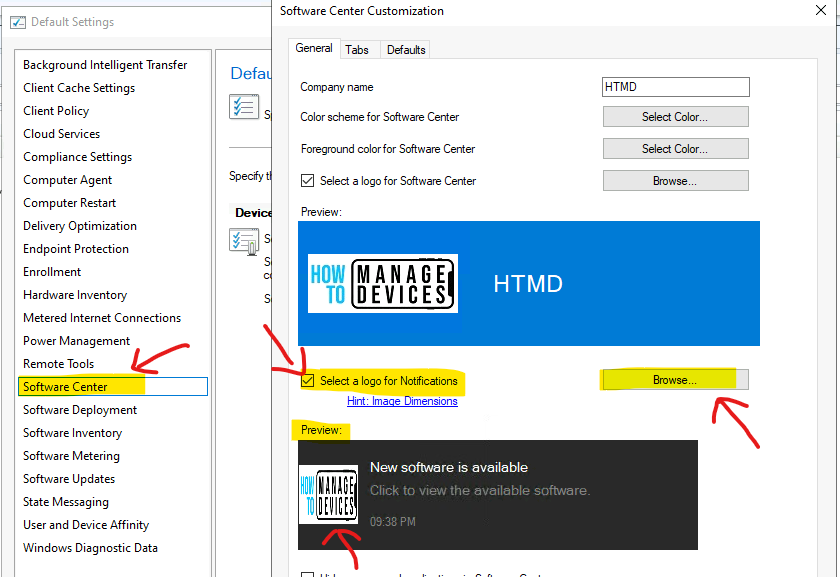Select Enrollment in settings list
840x577 pixels.
[x=52, y=272]
